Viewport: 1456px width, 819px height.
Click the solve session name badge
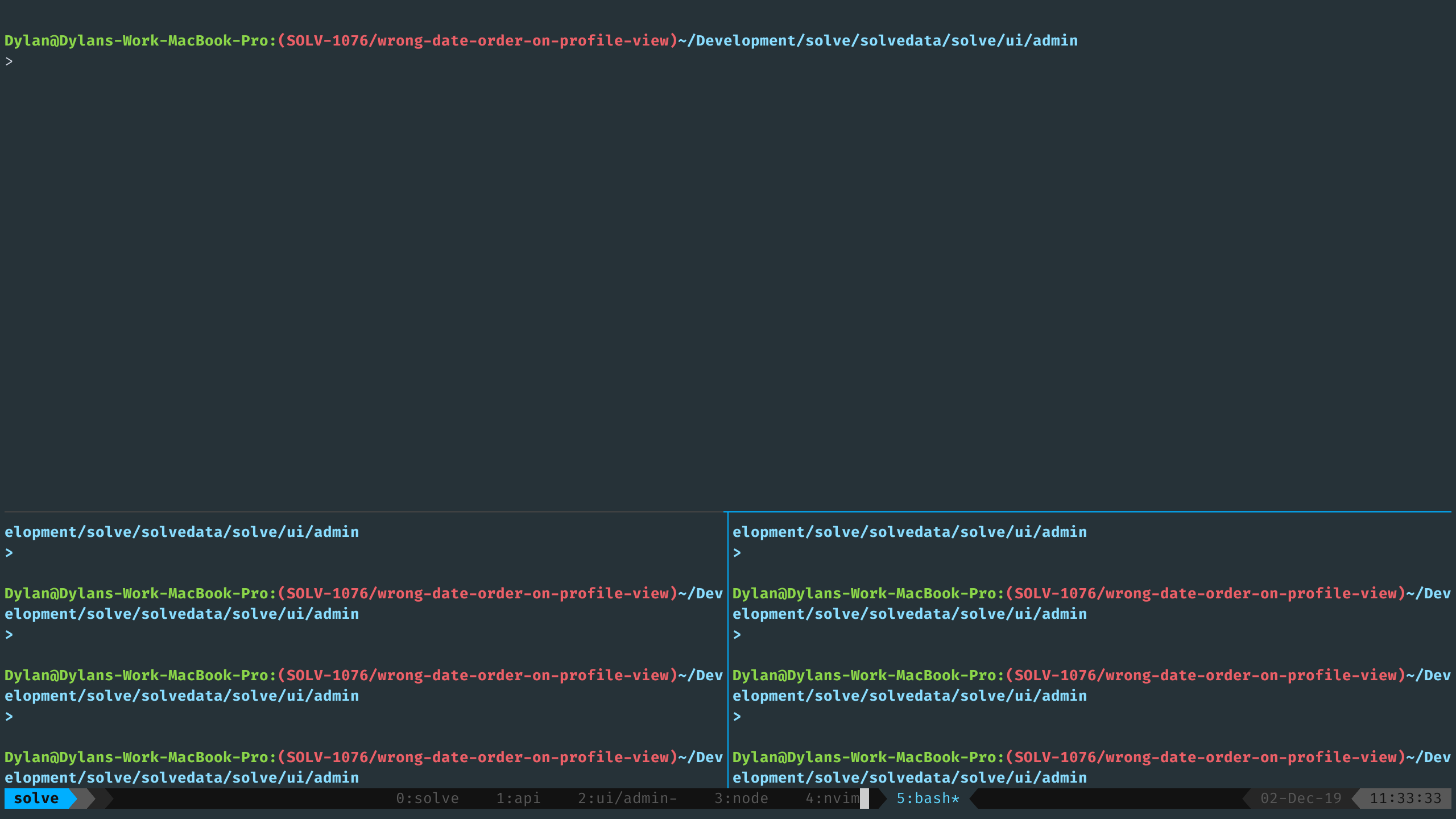36,798
